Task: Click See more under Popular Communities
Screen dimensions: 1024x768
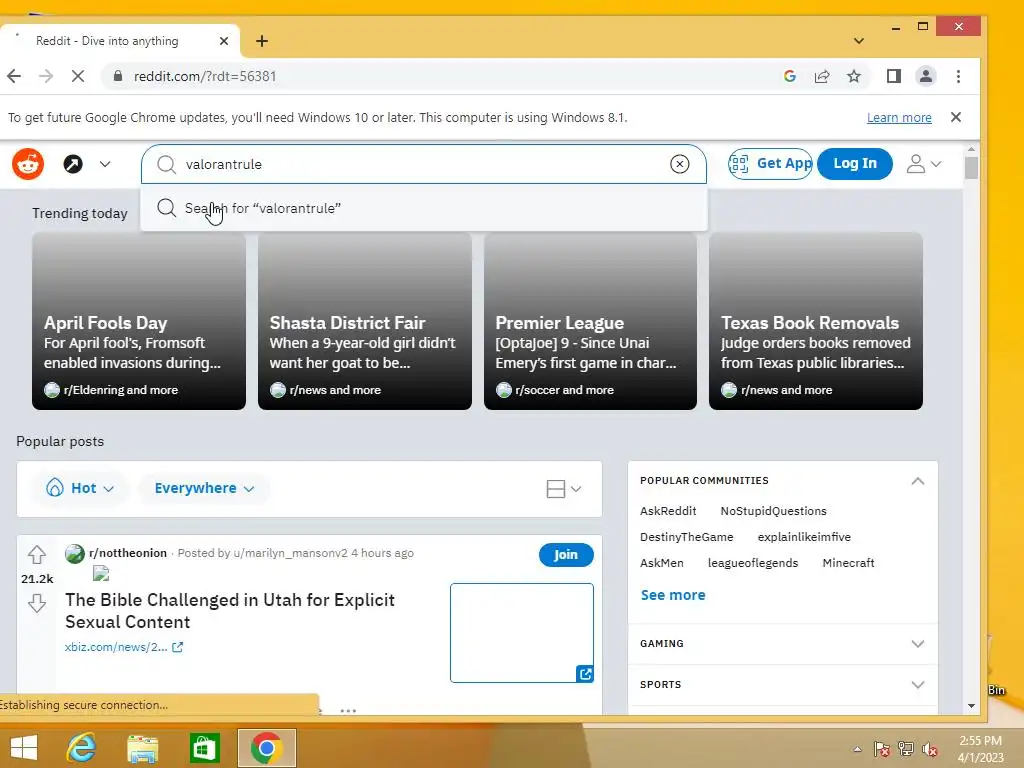Action: click(673, 595)
